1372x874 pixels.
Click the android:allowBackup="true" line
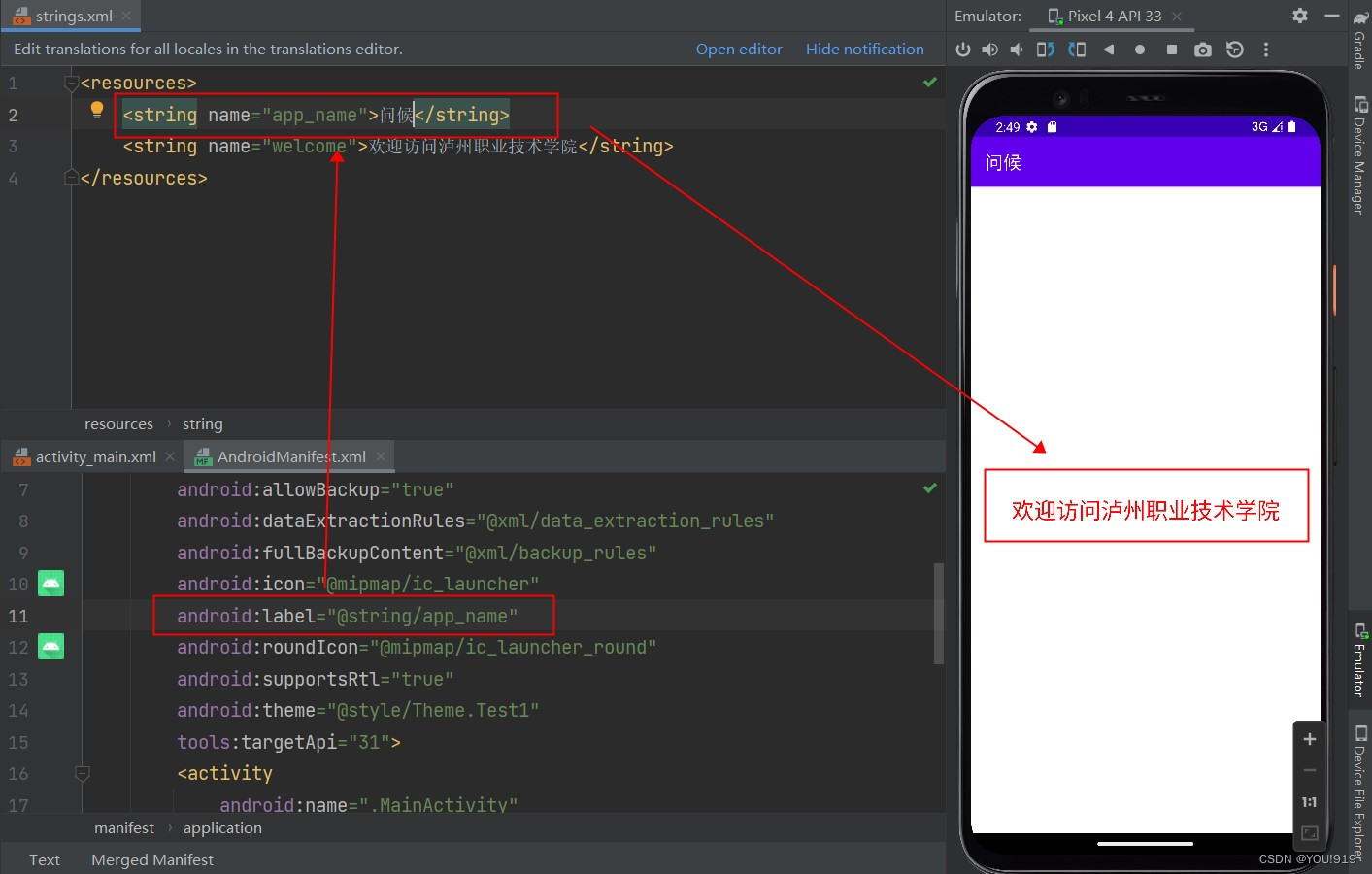click(x=315, y=489)
